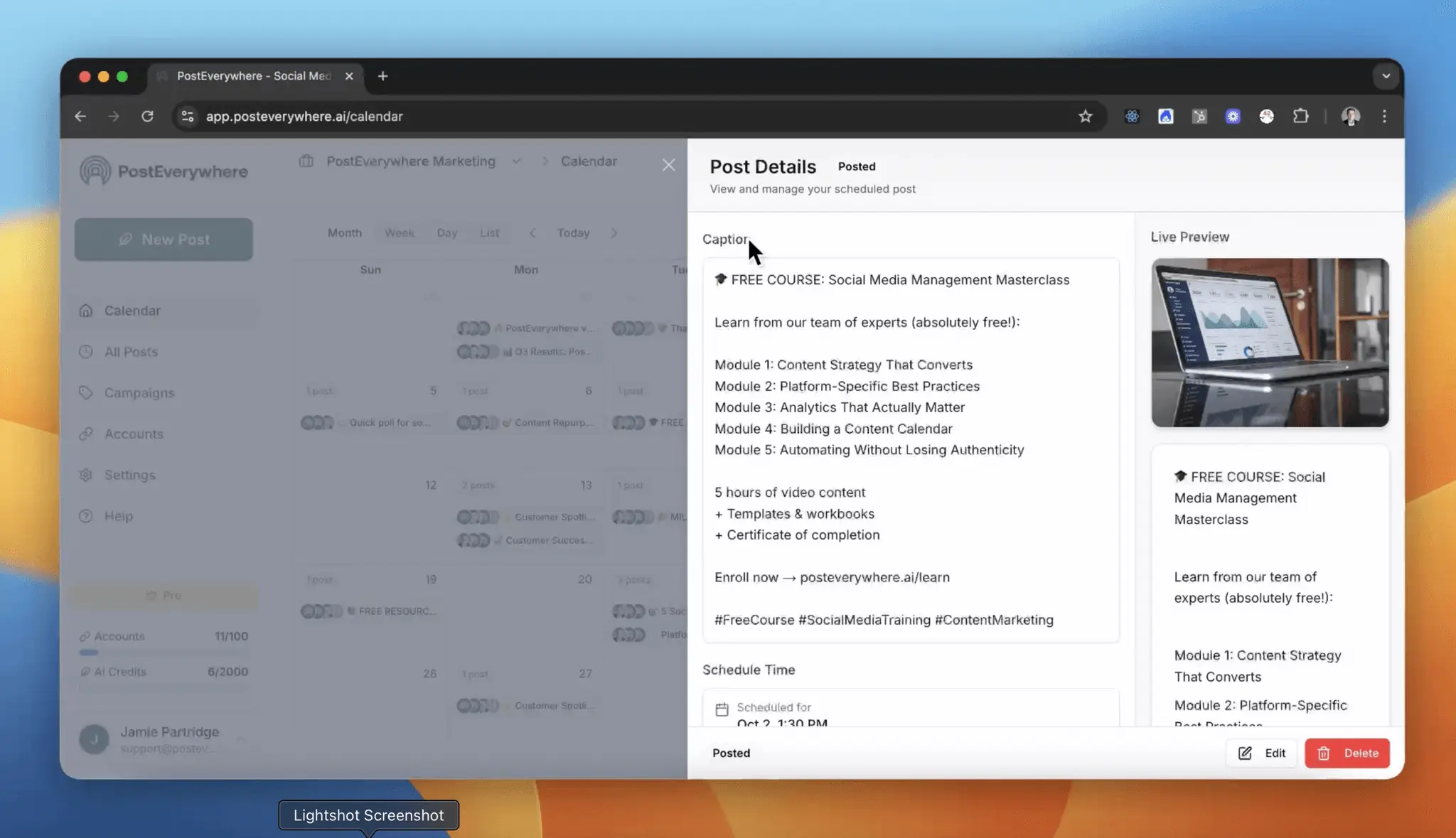Open Help in the sidebar
Image resolution: width=1456 pixels, height=838 pixels.
tap(164, 516)
